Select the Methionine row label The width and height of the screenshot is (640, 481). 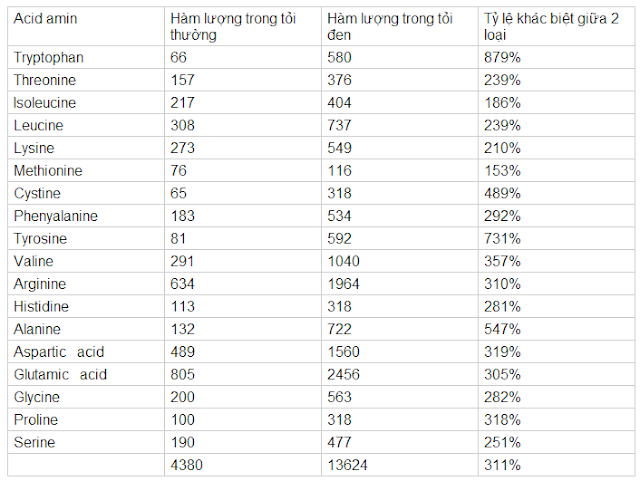pos(48,171)
